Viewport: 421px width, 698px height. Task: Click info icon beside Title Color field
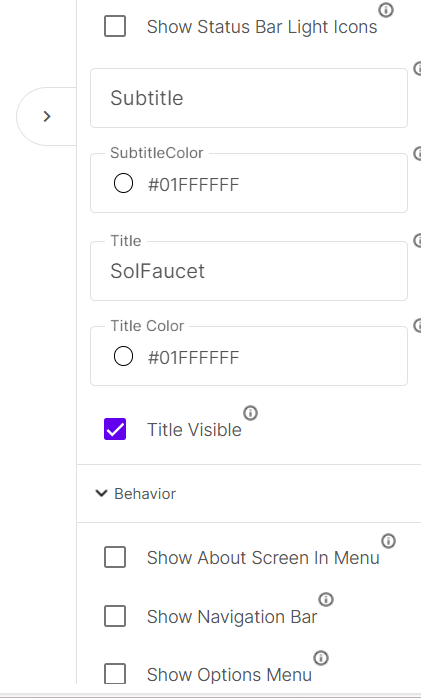tap(417, 325)
